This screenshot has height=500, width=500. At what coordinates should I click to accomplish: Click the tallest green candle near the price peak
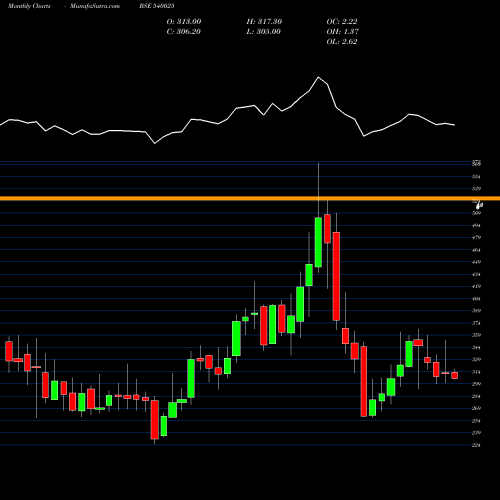point(318,242)
